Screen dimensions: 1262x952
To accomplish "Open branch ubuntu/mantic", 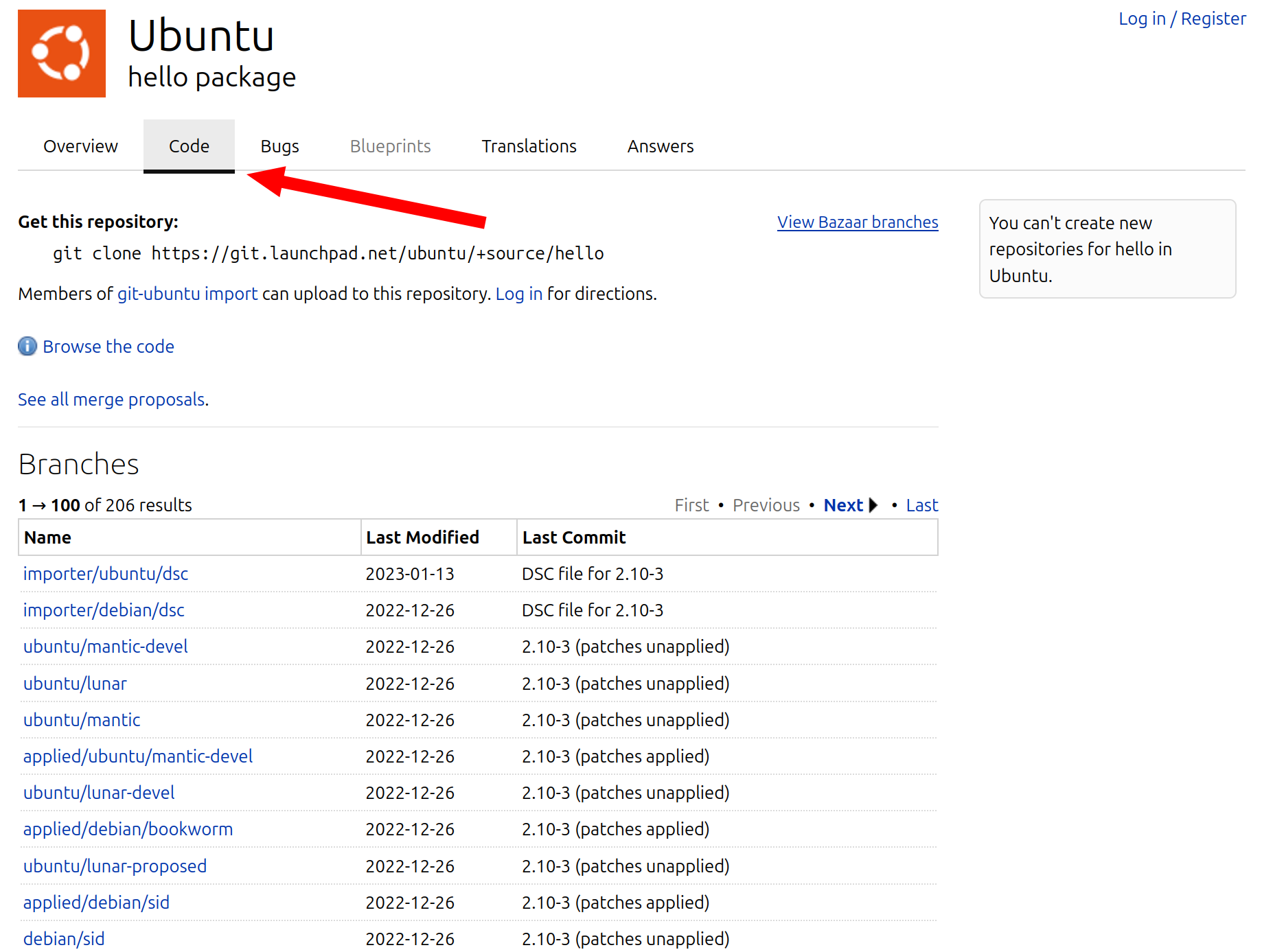I will pos(82,720).
